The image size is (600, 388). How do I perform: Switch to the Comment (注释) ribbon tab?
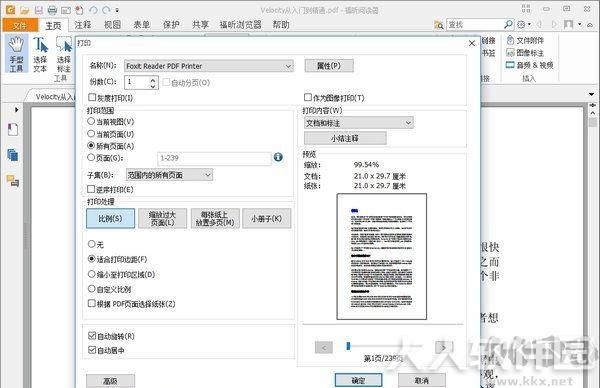(x=83, y=25)
